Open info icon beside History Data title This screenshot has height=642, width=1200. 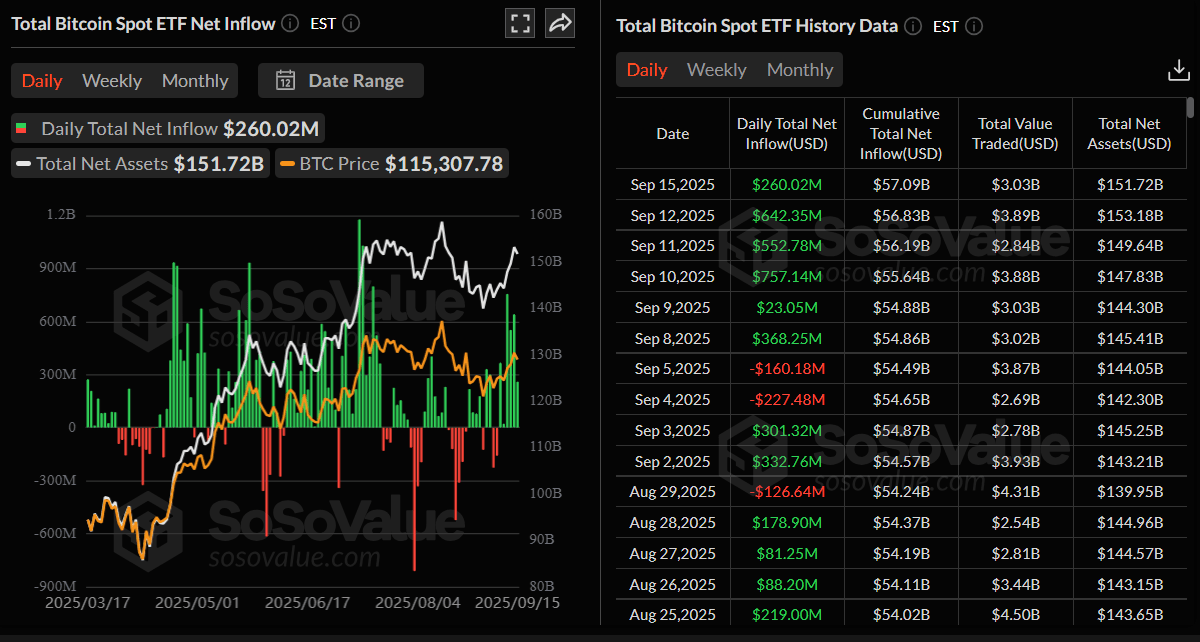[x=912, y=26]
